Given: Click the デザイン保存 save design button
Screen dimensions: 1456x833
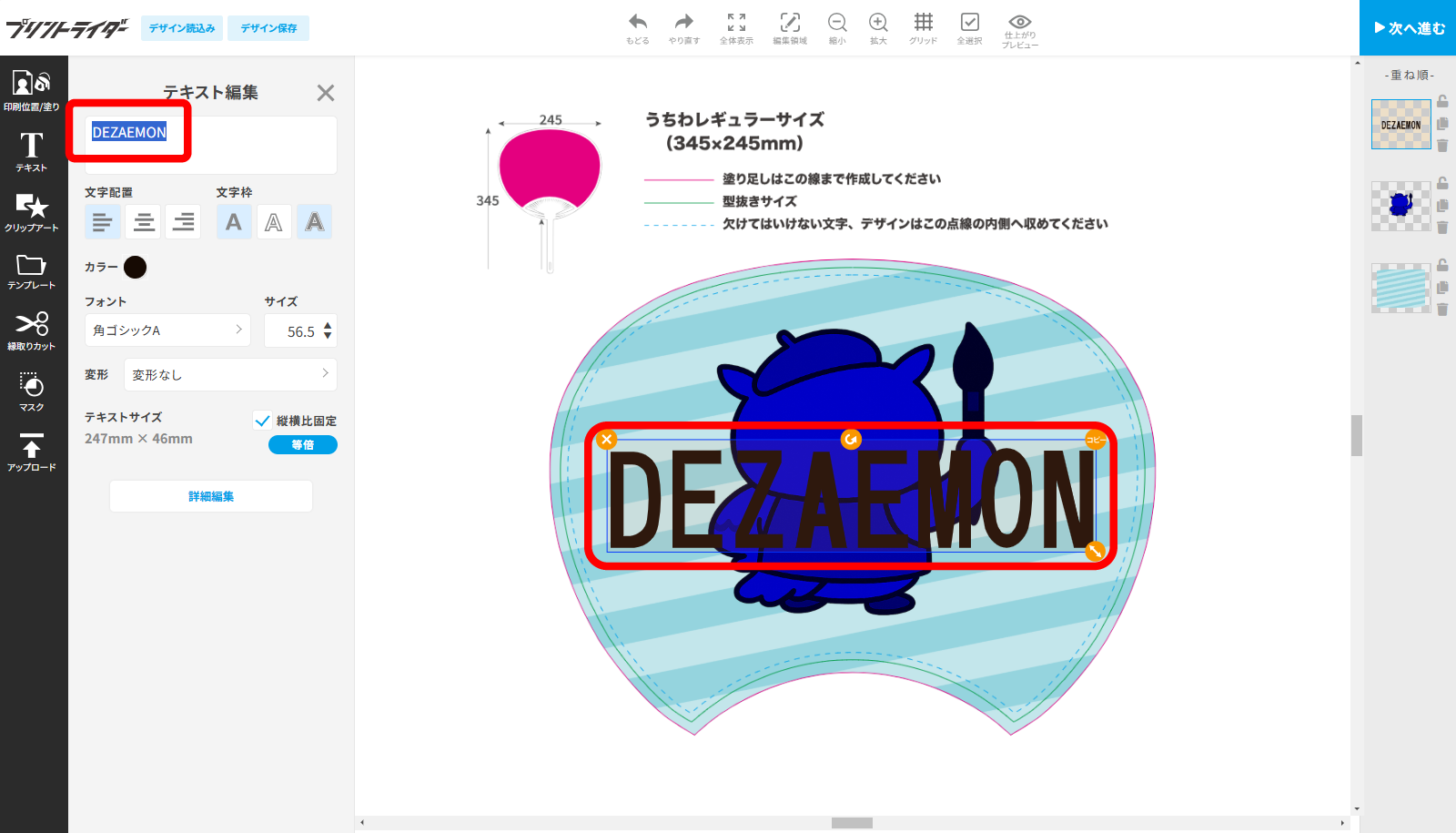Looking at the screenshot, I should (x=268, y=28).
